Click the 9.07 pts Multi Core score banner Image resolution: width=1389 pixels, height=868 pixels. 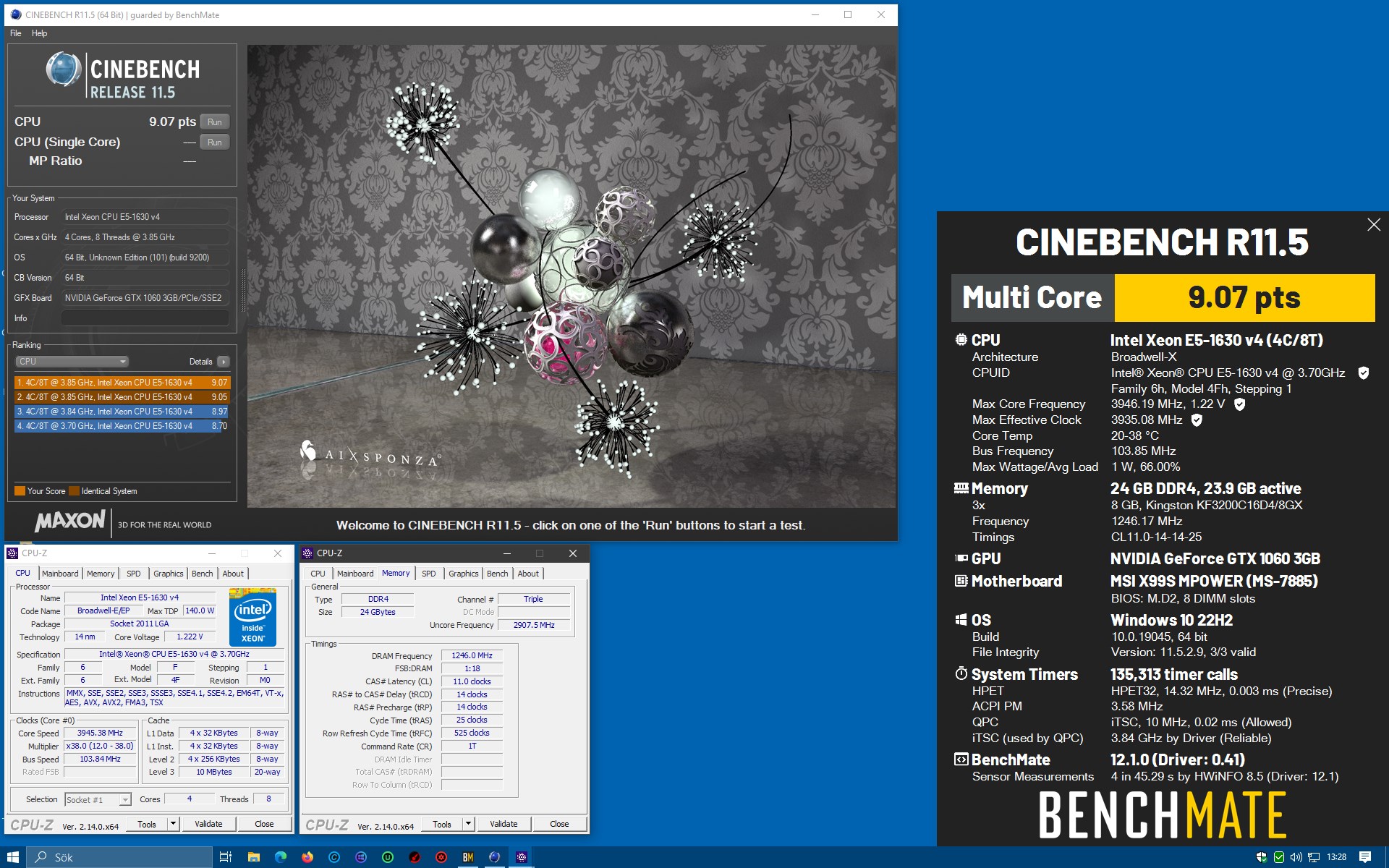[x=1244, y=297]
